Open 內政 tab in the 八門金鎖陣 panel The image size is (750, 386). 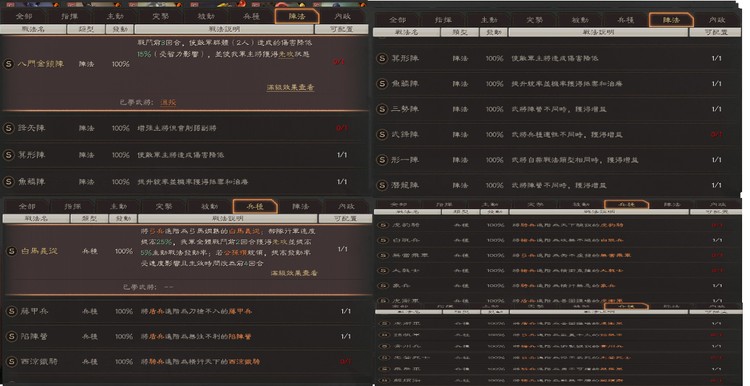(x=342, y=16)
